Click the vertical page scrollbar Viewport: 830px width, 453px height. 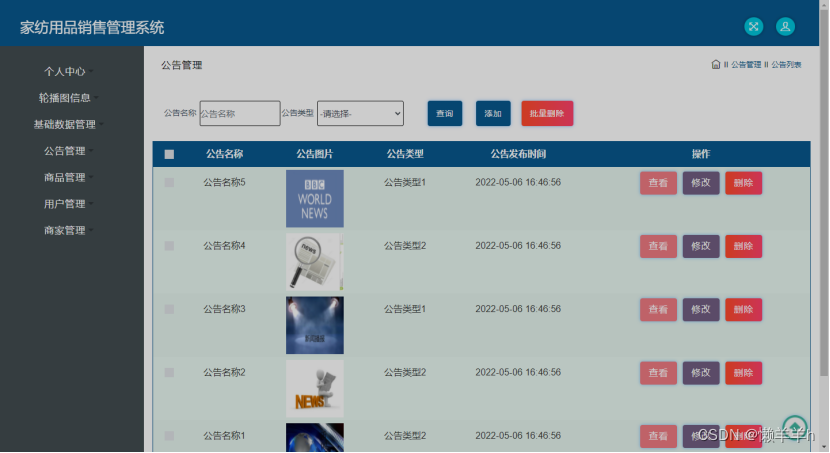824,191
